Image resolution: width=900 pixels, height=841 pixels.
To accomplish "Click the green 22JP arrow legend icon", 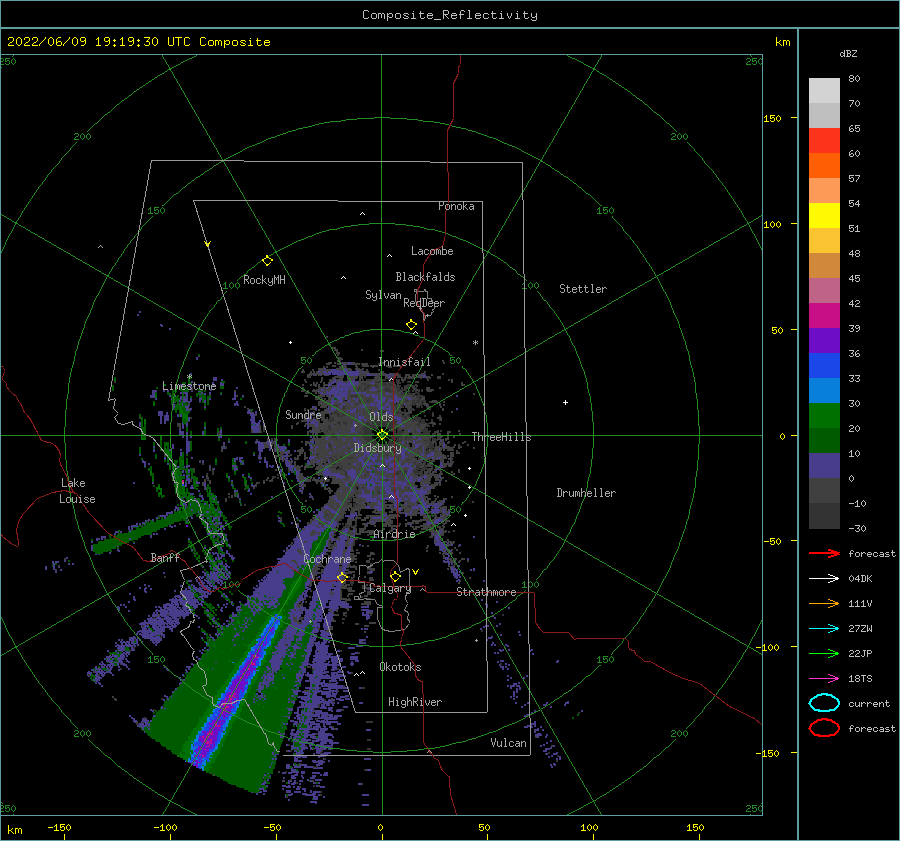I will (x=824, y=653).
